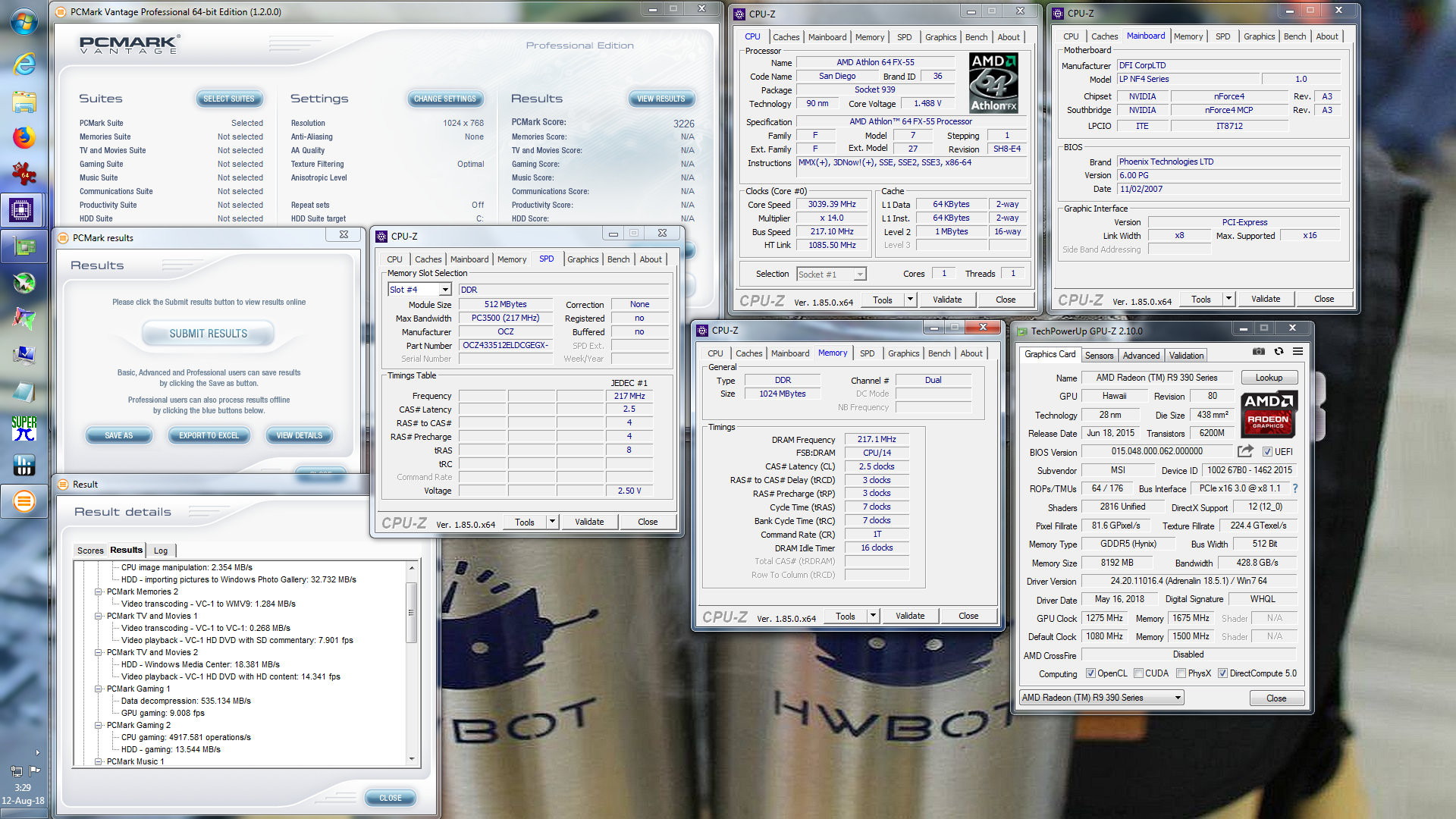Open GPU selection dropdown AMD Radeon R9 390
This screenshot has height=819, width=1456.
[1102, 698]
